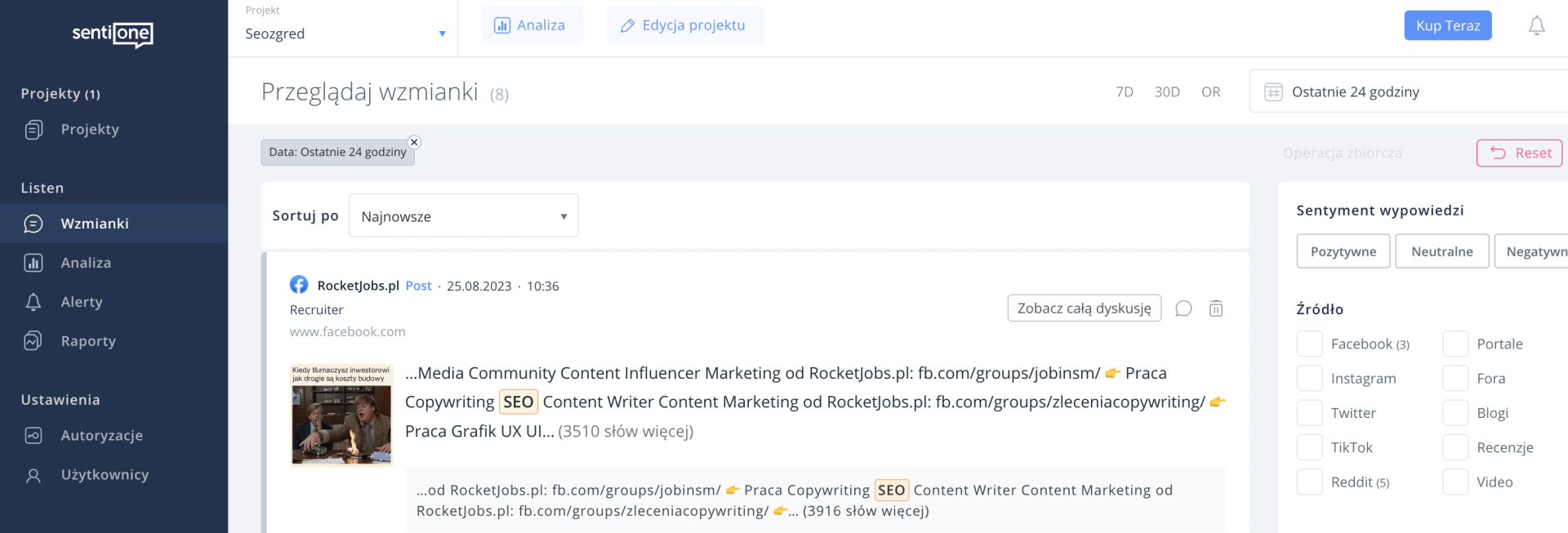Open the post's meme thumbnail image
Screen dimensions: 1568x533
341,415
